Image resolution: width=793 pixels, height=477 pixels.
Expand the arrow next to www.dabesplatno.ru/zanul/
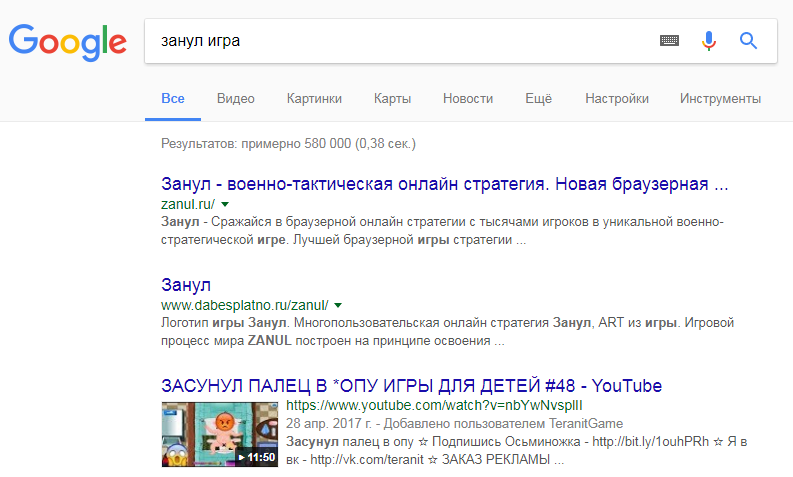click(x=338, y=306)
